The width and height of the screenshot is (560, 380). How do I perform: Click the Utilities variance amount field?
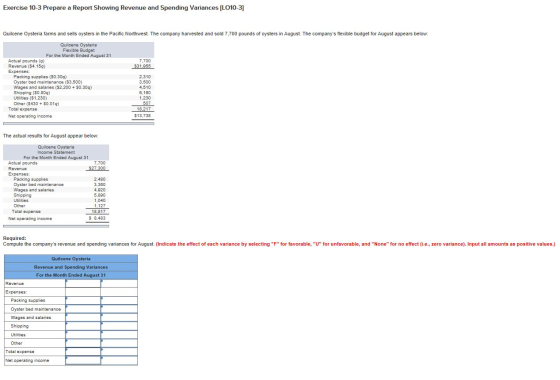coord(83,335)
